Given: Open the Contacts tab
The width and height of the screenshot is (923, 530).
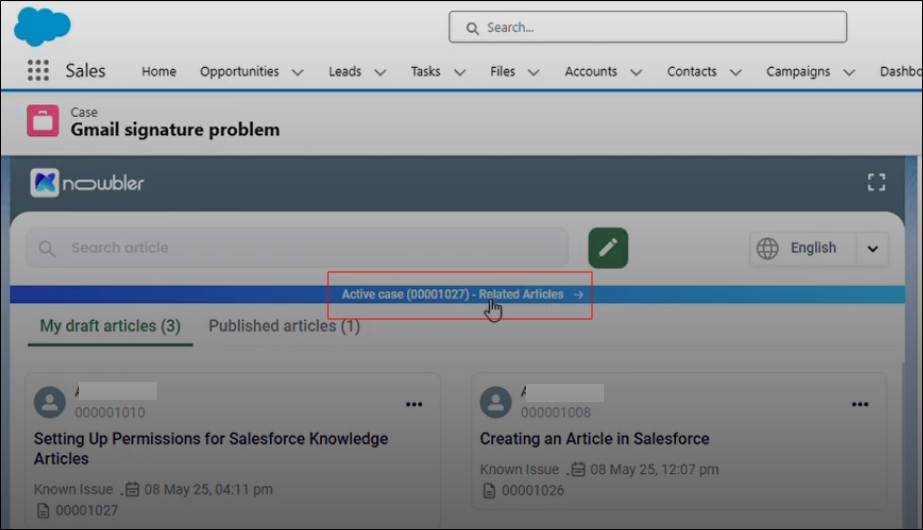Looking at the screenshot, I should [692, 71].
